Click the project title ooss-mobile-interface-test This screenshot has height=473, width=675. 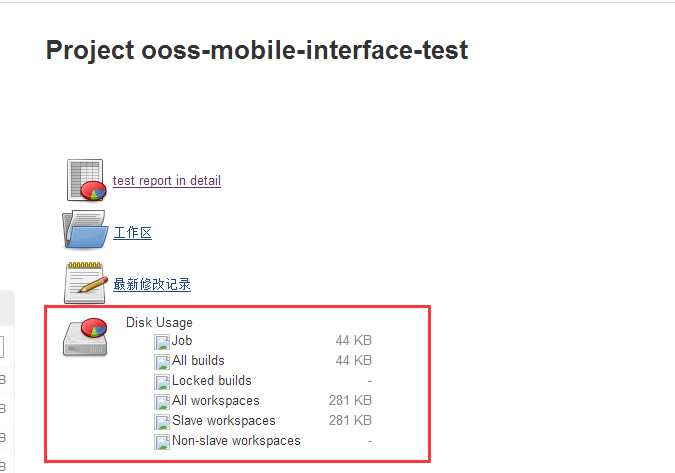coord(257,50)
